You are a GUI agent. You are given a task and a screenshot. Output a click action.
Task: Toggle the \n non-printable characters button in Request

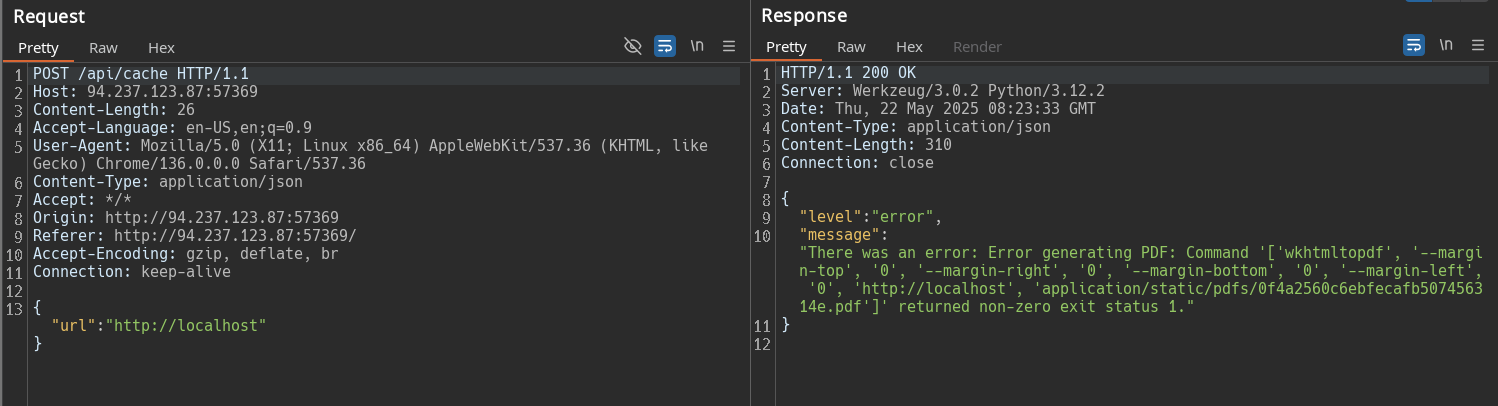(697, 46)
